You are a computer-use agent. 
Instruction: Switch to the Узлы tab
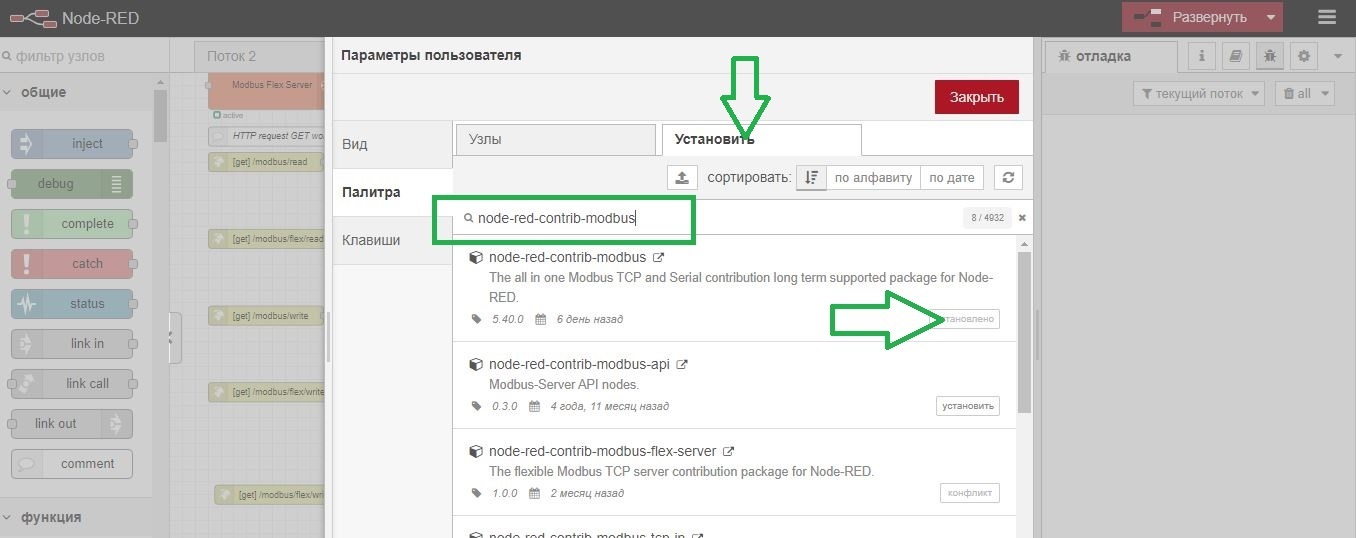tap(556, 139)
